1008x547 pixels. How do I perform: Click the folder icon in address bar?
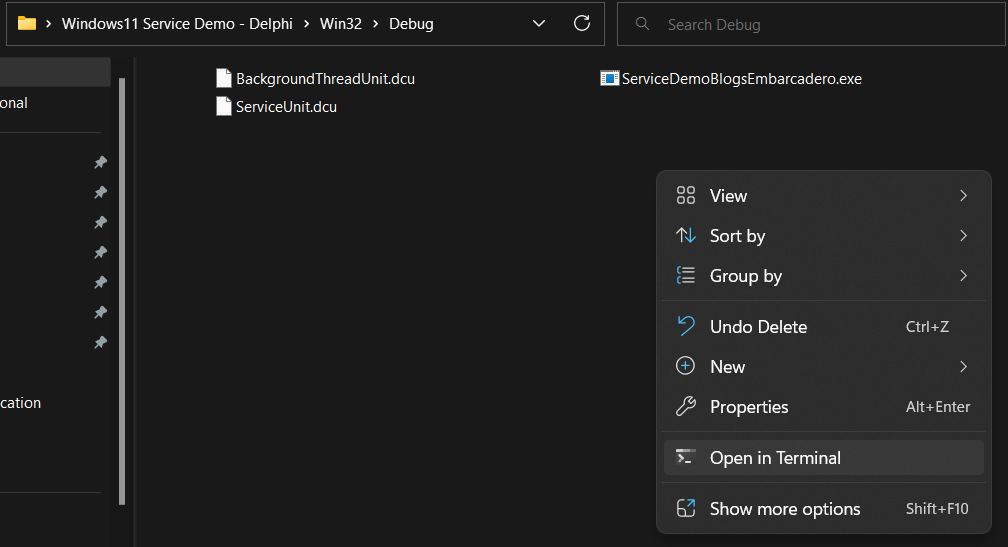(27, 23)
